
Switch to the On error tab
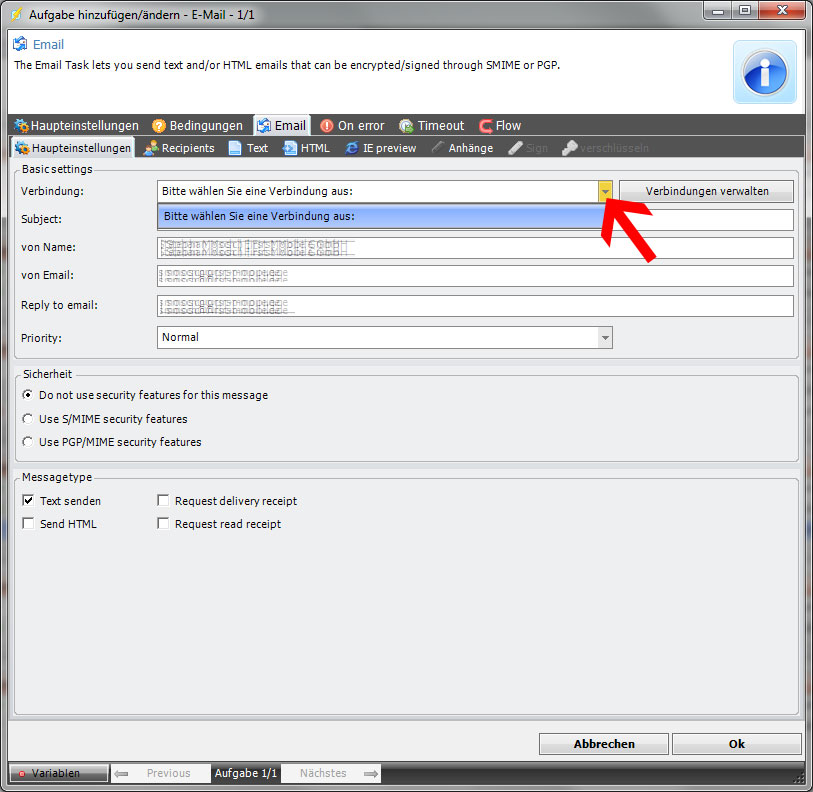click(352, 126)
